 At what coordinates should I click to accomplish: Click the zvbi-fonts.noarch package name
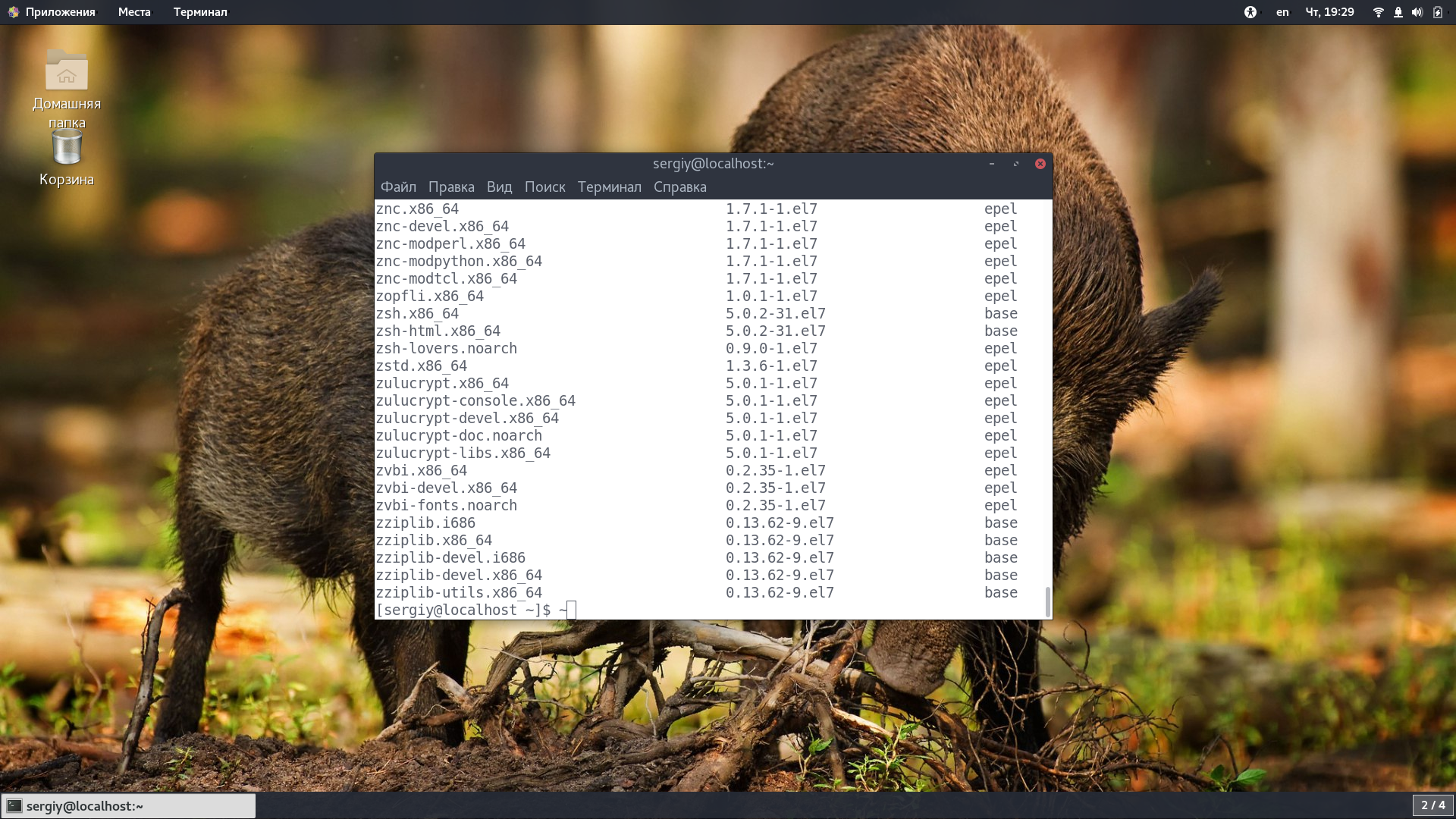coord(446,505)
